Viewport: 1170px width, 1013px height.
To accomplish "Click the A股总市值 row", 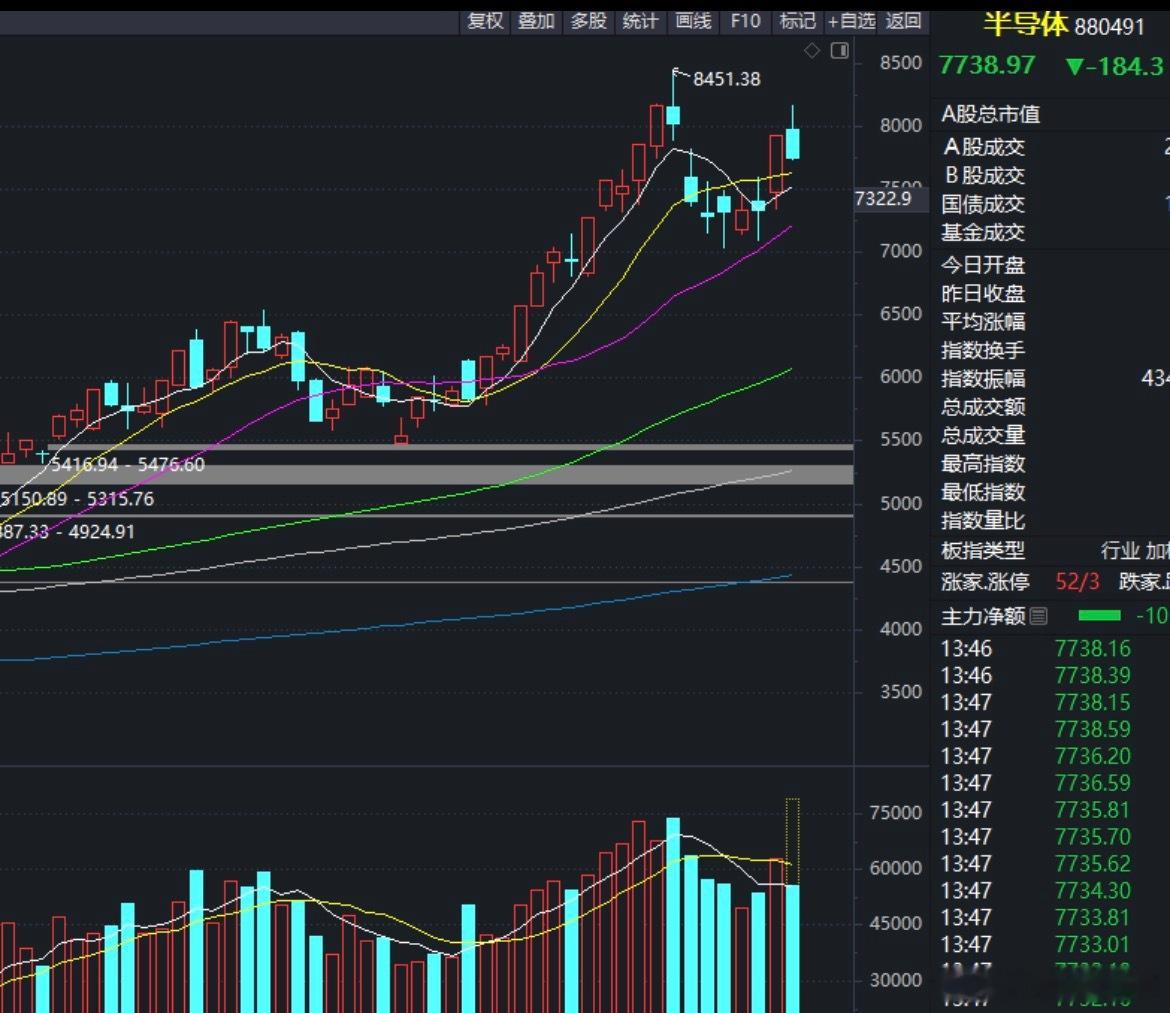I will click(x=1051, y=114).
